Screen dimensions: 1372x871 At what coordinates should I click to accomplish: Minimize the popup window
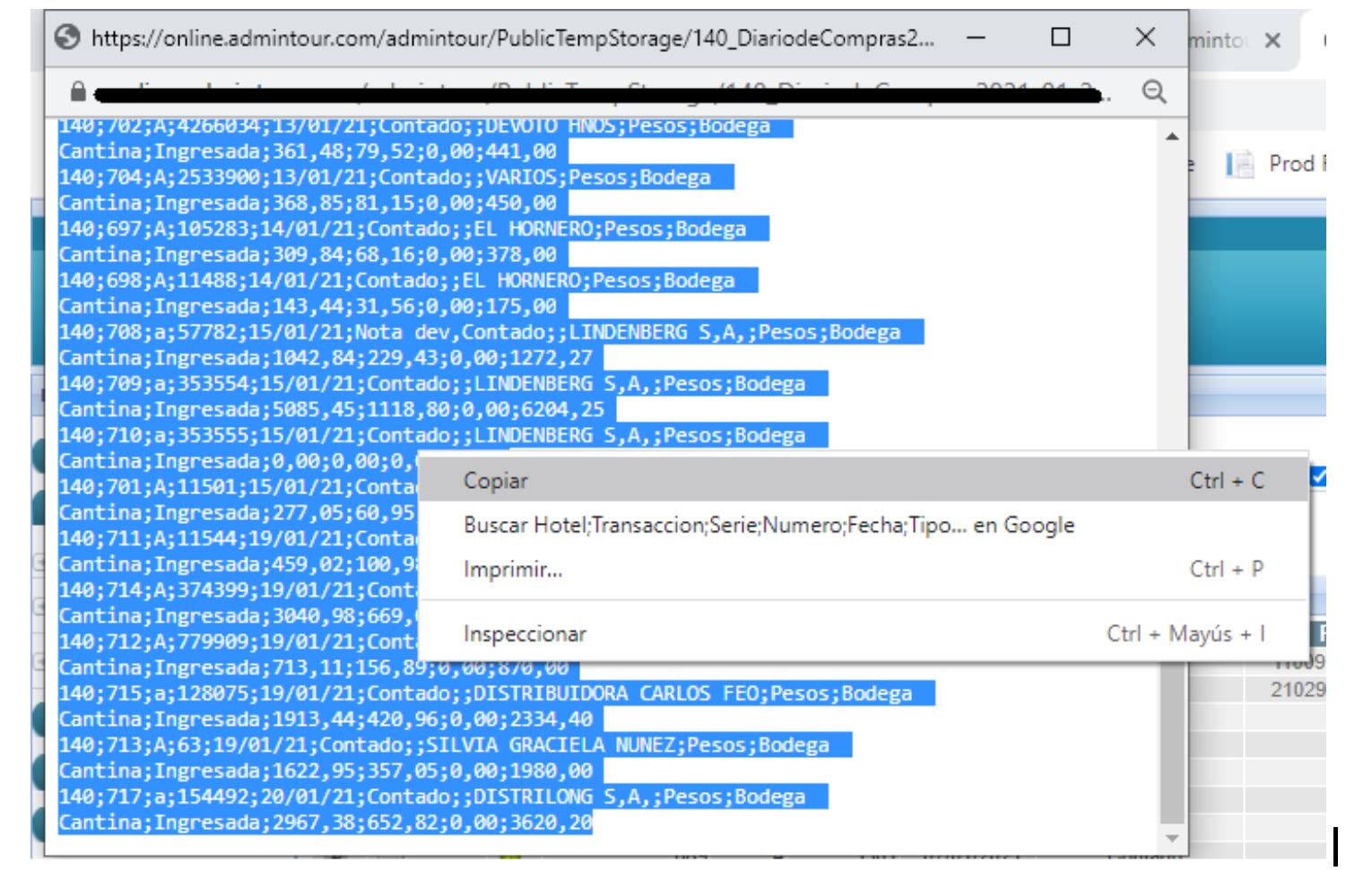[x=976, y=38]
